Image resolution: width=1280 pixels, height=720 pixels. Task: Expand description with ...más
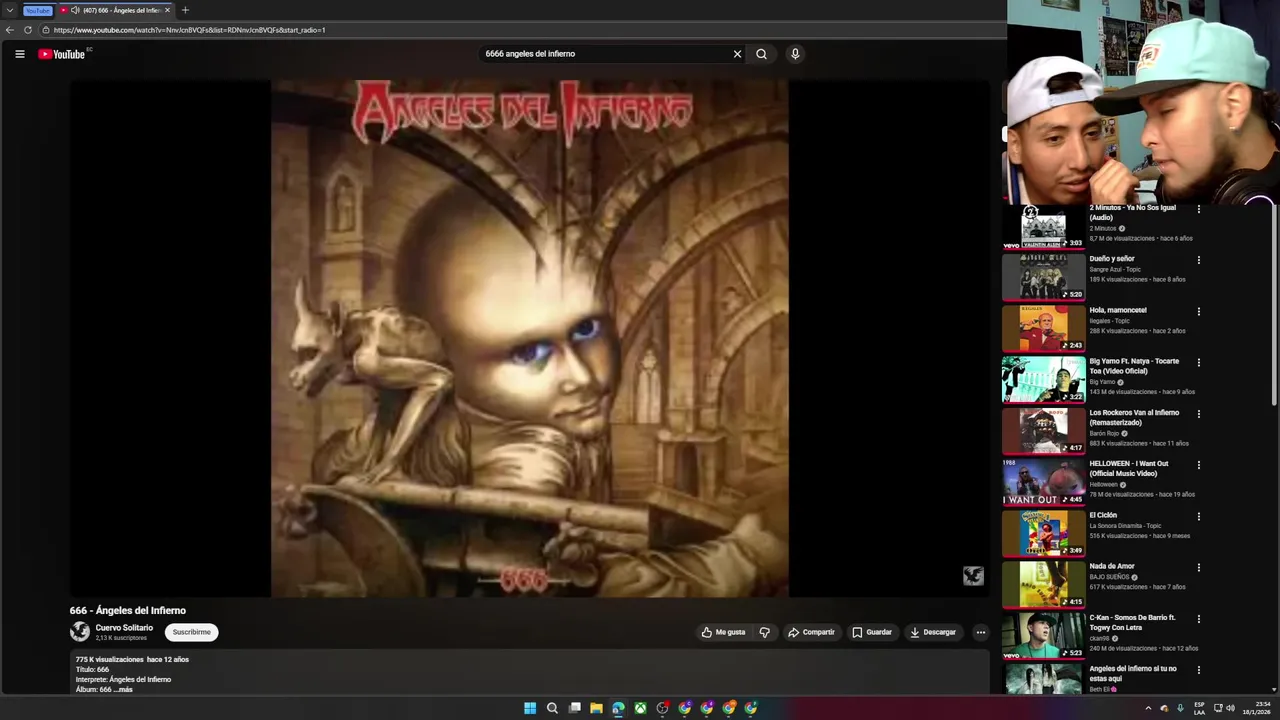(123, 689)
